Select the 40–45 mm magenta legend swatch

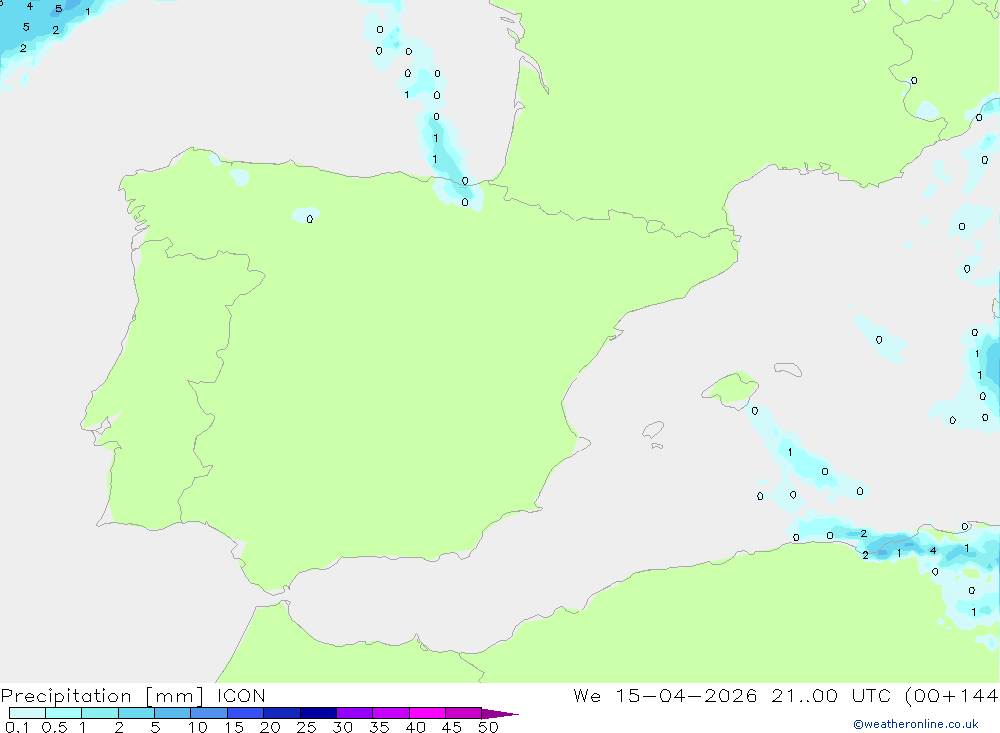[x=427, y=713]
